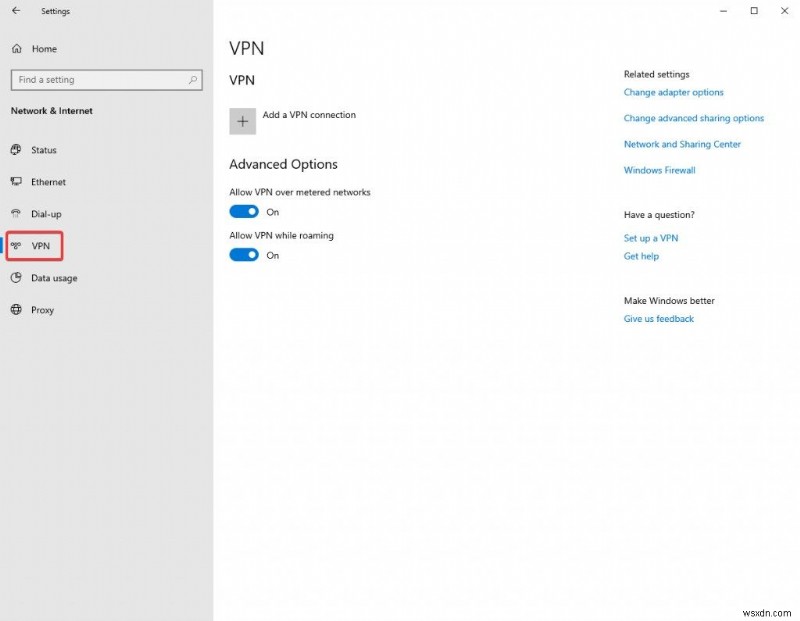This screenshot has height=621, width=800.
Task: Open Dial-up settings
Action: click(x=44, y=214)
